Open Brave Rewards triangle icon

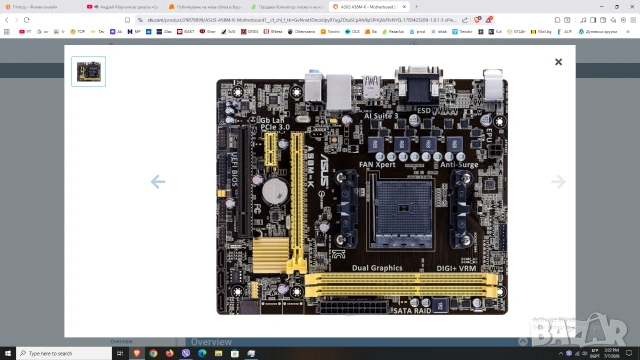pyautogui.click(x=489, y=20)
